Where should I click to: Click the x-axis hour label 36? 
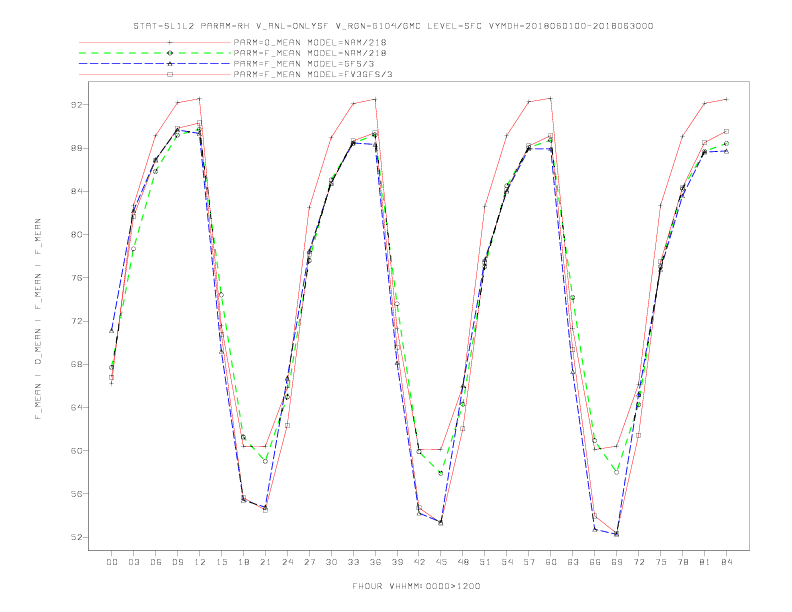(x=375, y=562)
